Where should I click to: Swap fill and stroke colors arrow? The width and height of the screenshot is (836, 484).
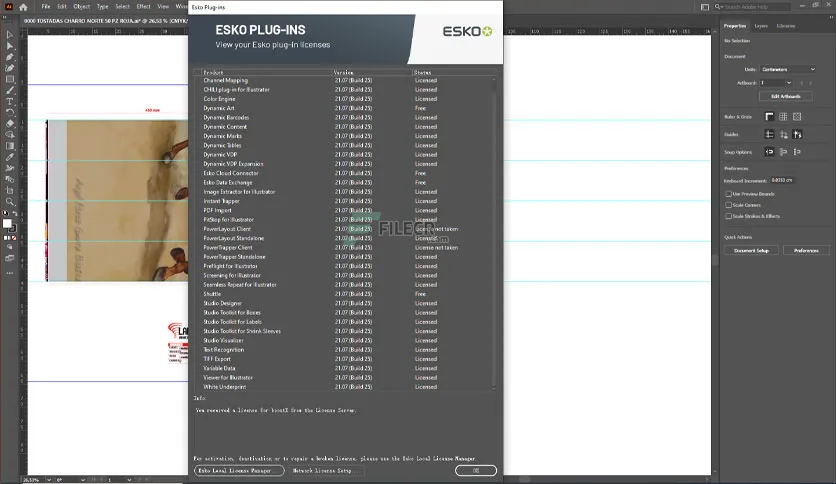(15, 214)
